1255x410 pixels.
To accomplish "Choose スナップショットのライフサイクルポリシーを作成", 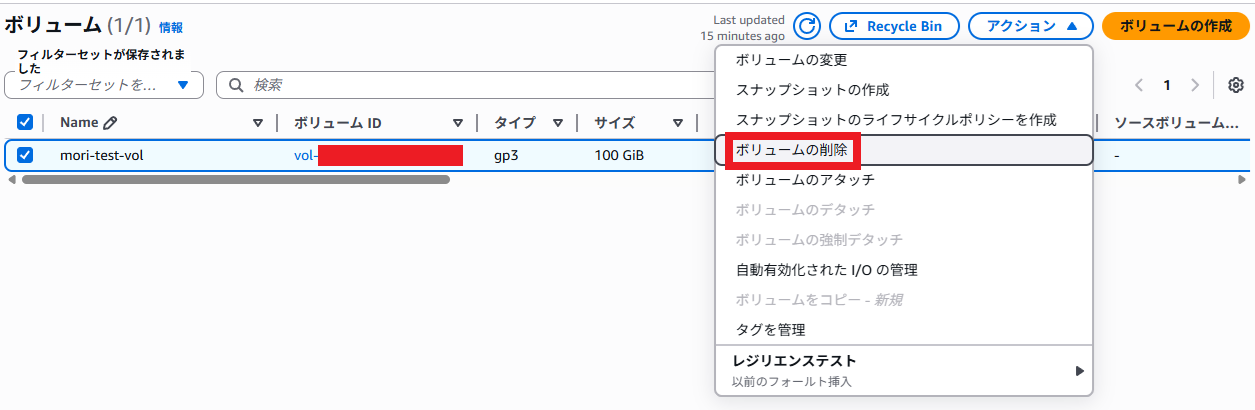I will [x=904, y=120].
